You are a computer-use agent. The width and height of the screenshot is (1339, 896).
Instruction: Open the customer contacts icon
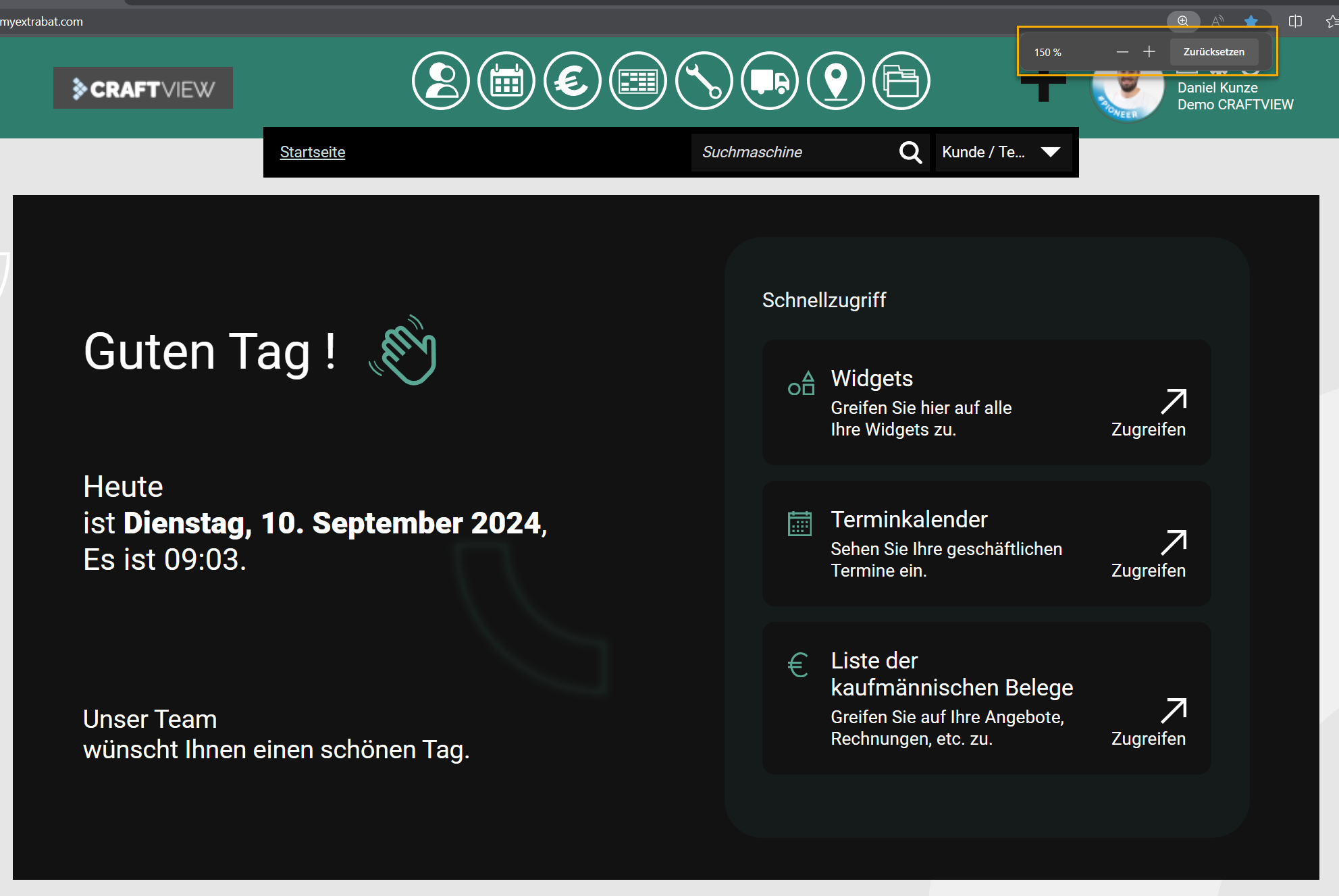(x=440, y=81)
